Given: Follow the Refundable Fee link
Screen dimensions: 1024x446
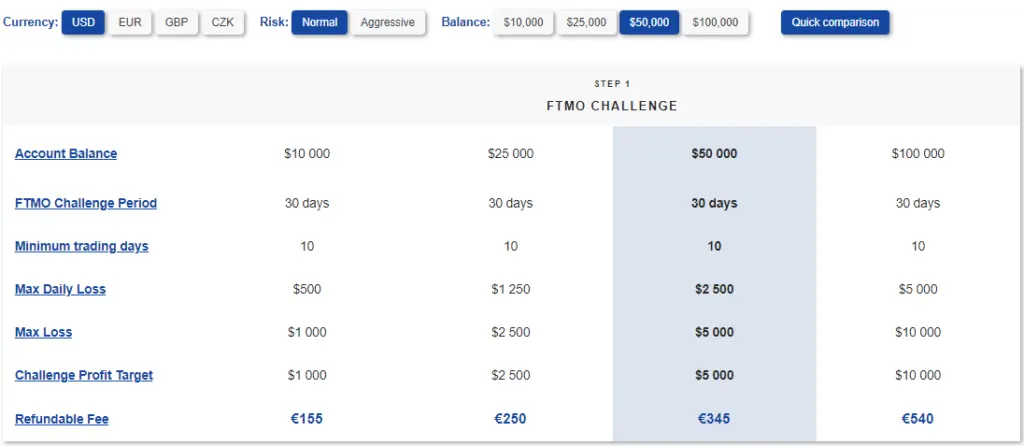Looking at the screenshot, I should click(61, 419).
